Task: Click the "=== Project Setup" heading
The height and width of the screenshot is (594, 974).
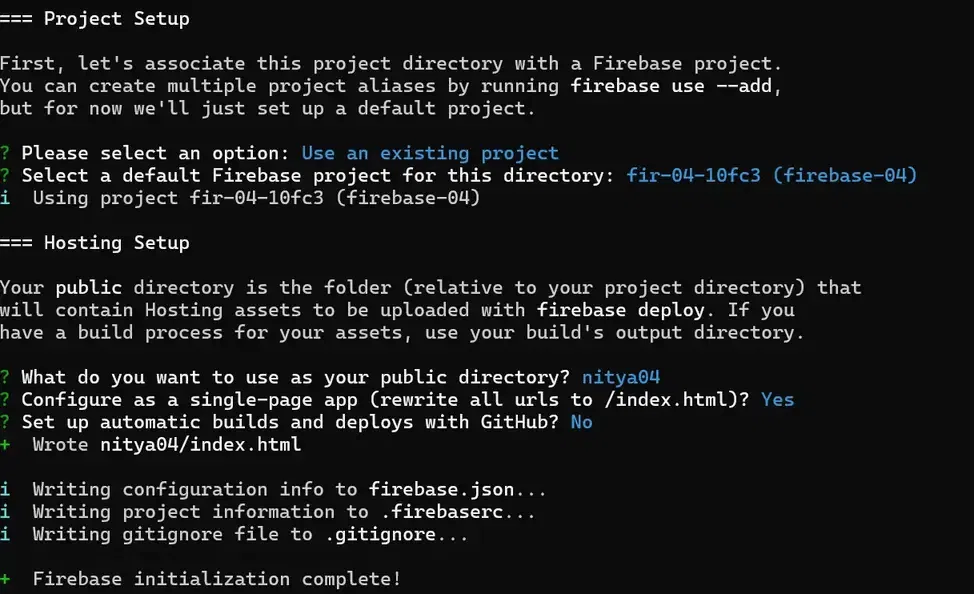Action: 95,18
